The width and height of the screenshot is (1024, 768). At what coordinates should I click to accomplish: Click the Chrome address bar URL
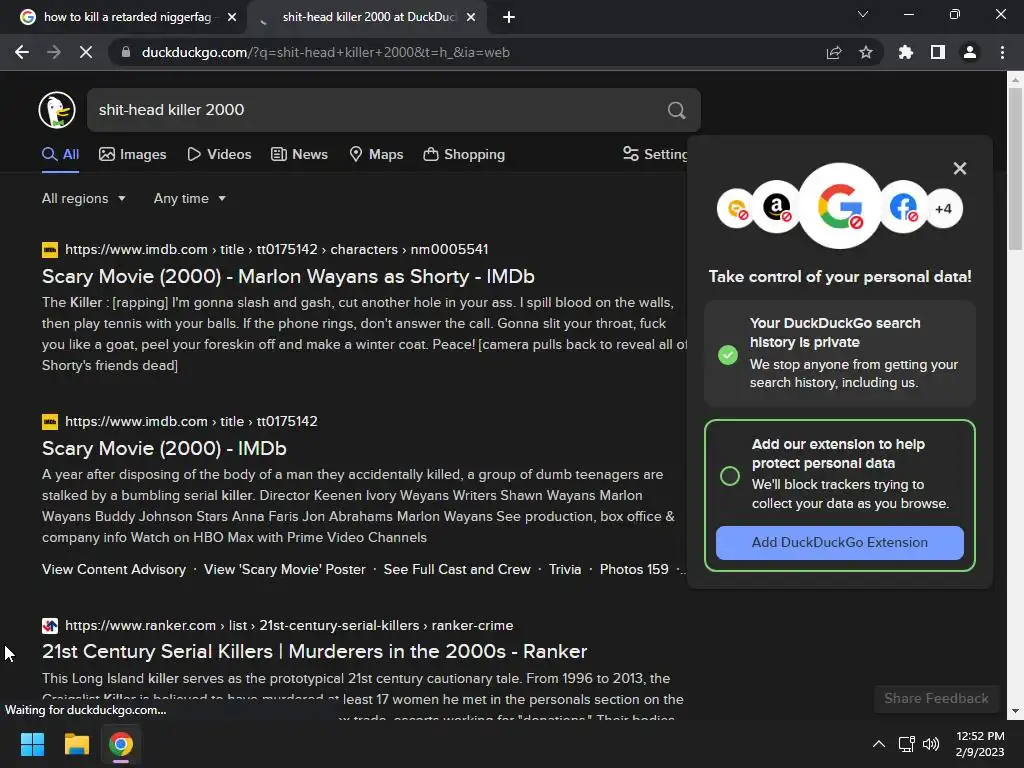[325, 52]
